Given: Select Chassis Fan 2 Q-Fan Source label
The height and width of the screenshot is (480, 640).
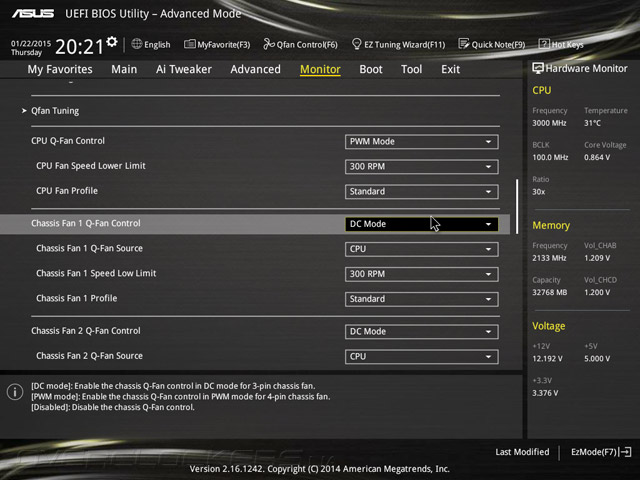Looking at the screenshot, I should 89,356.
